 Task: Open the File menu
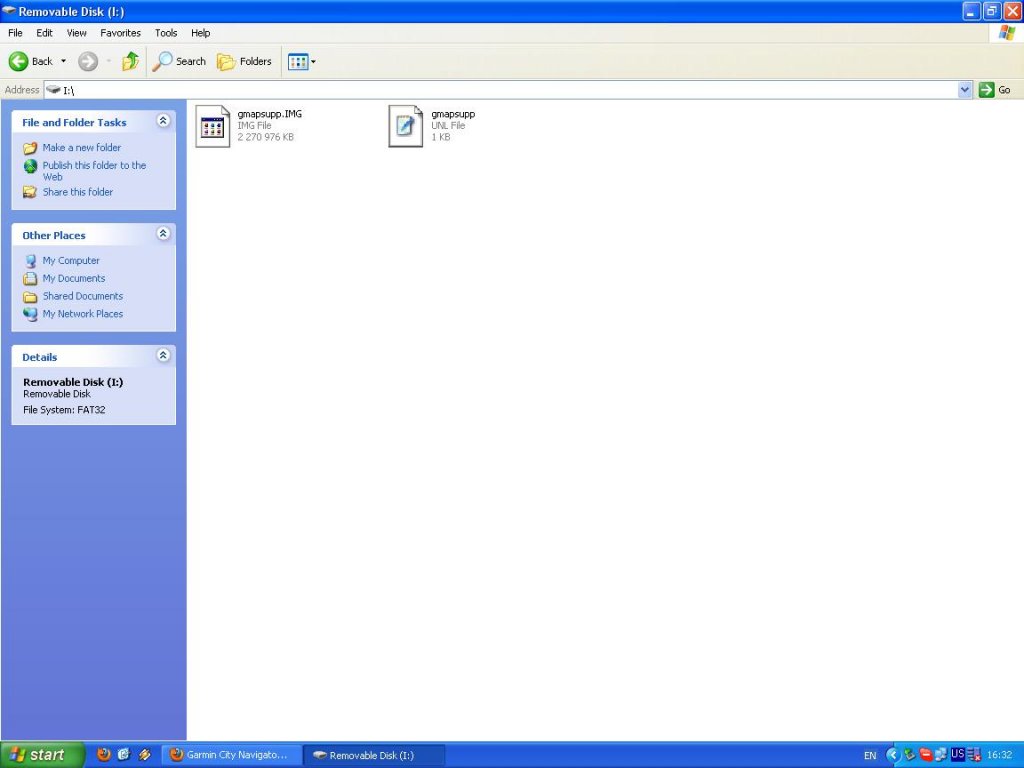point(15,33)
